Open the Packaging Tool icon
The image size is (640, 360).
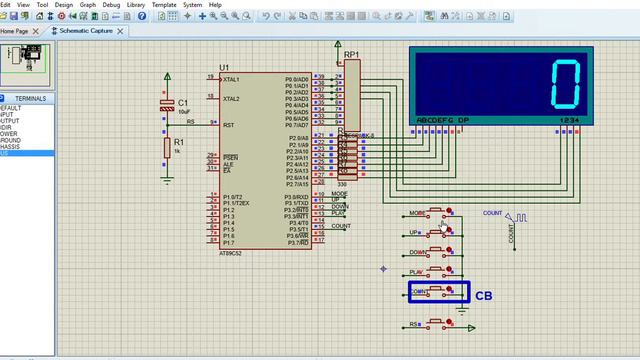pyautogui.click(x=398, y=16)
